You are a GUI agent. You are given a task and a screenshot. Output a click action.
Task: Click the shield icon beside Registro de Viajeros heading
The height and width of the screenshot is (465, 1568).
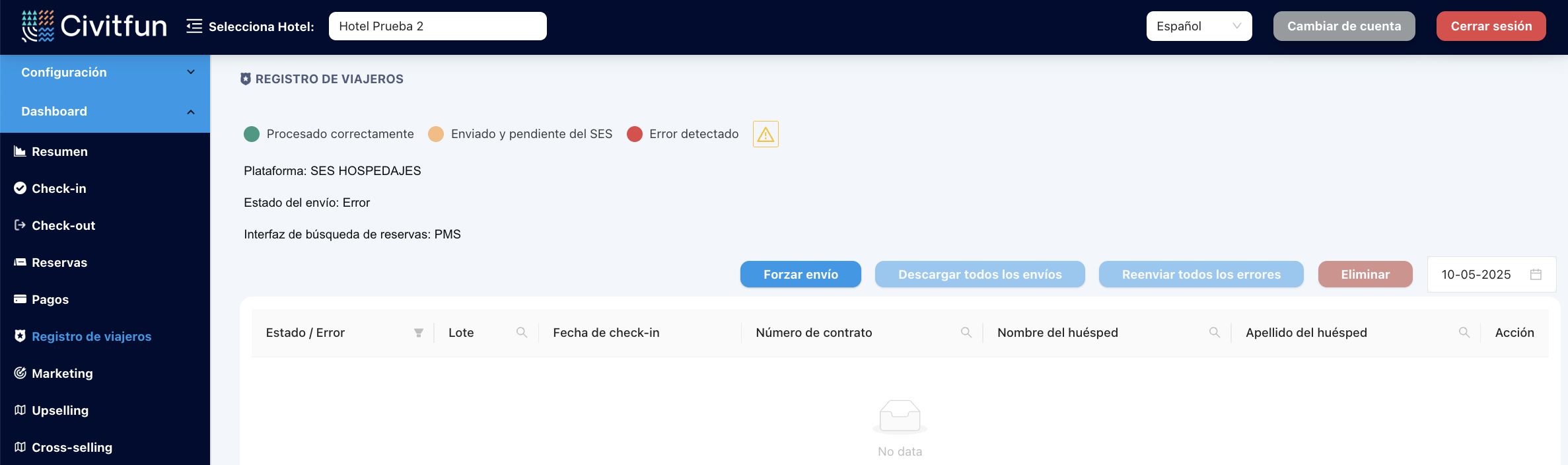(x=246, y=79)
